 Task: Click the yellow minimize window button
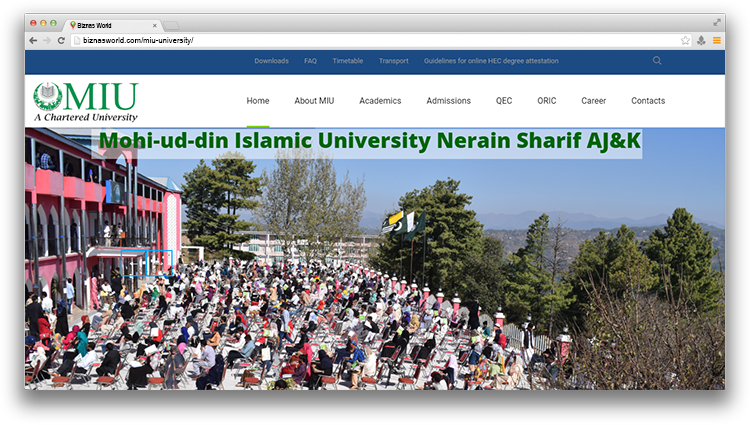(x=43, y=23)
